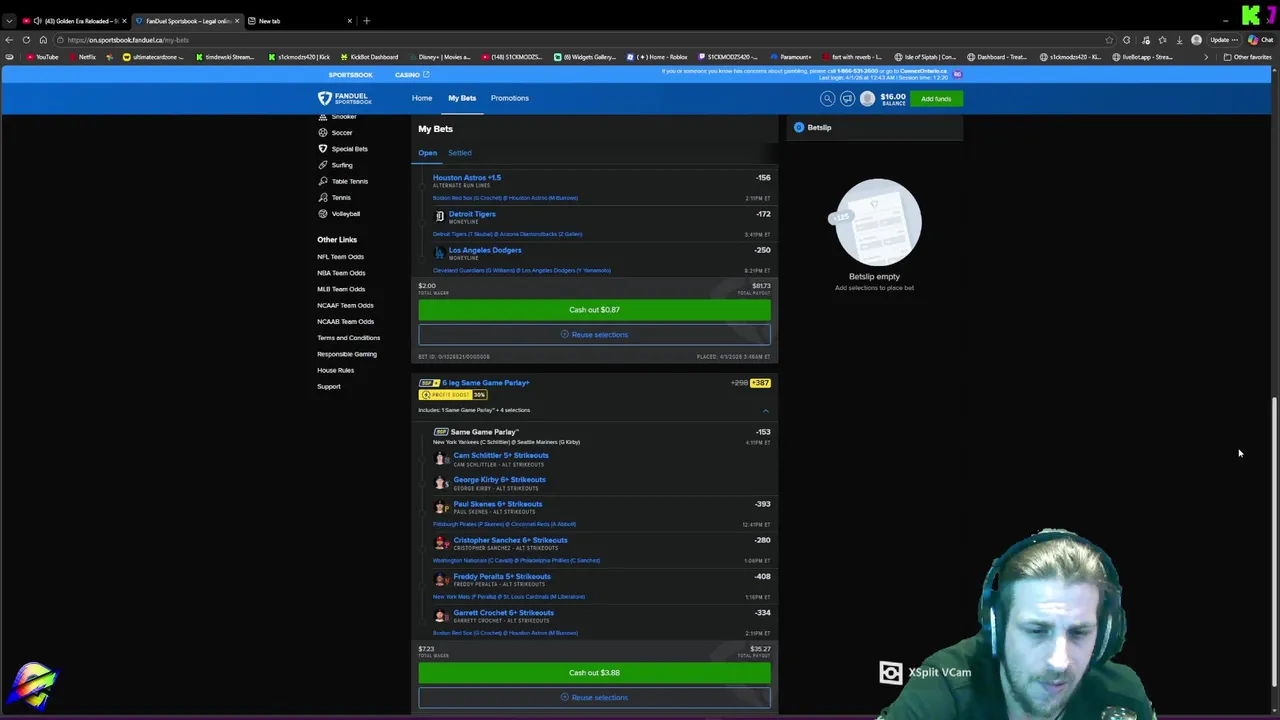Click Paul Skenes player icon
The height and width of the screenshot is (720, 1280).
tap(441, 507)
